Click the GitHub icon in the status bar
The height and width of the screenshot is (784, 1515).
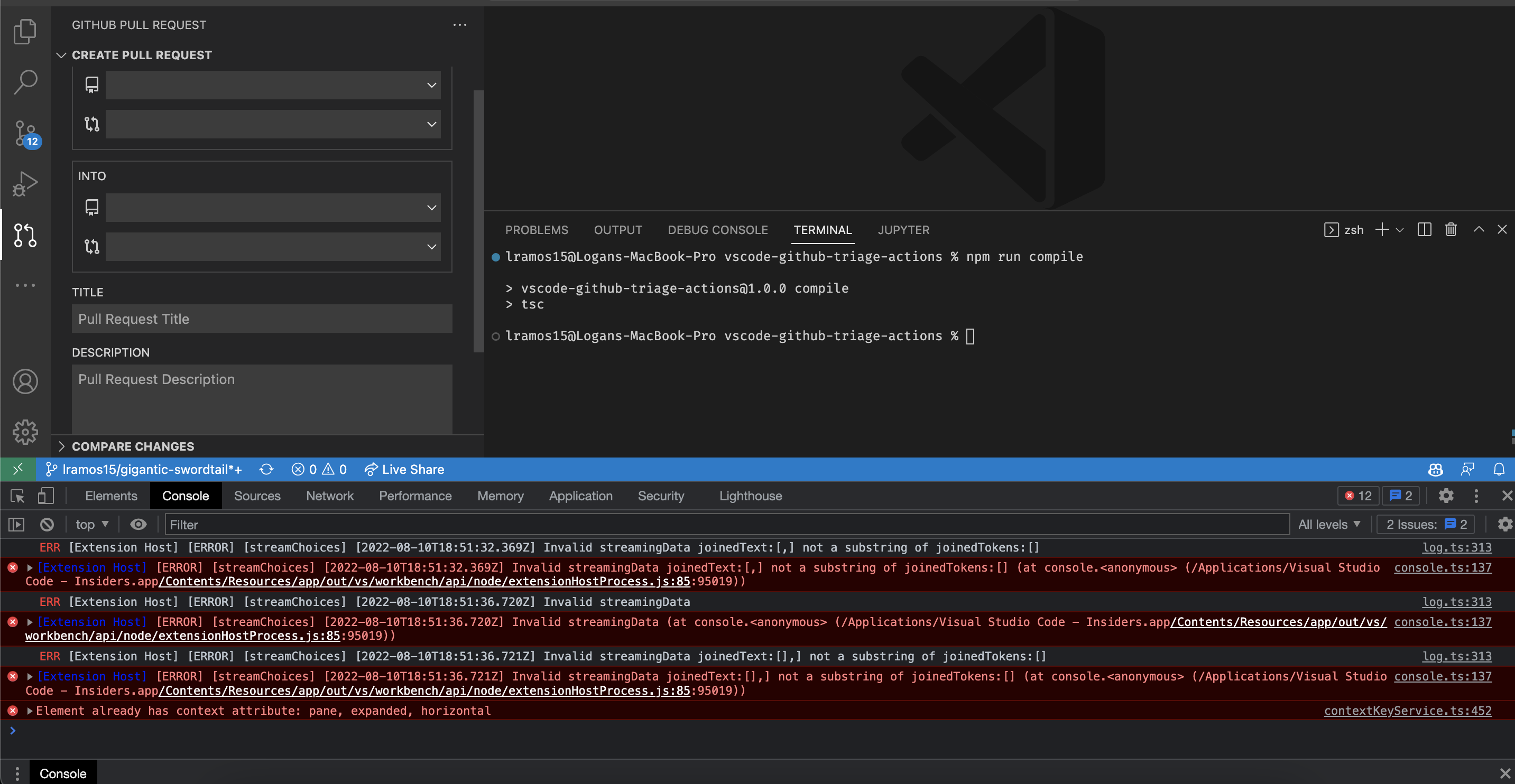(x=1435, y=469)
